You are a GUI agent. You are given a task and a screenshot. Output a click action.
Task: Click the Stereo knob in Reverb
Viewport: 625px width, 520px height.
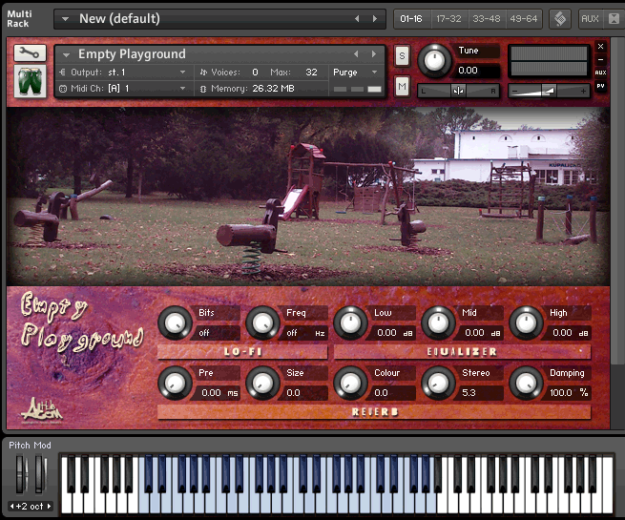point(438,383)
